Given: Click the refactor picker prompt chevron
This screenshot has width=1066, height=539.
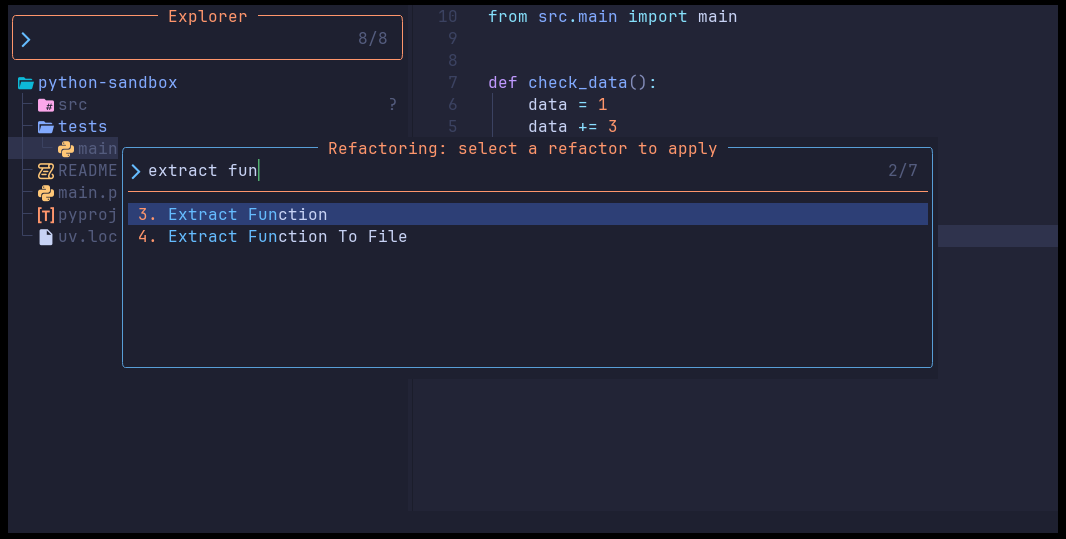Looking at the screenshot, I should pyautogui.click(x=136, y=171).
